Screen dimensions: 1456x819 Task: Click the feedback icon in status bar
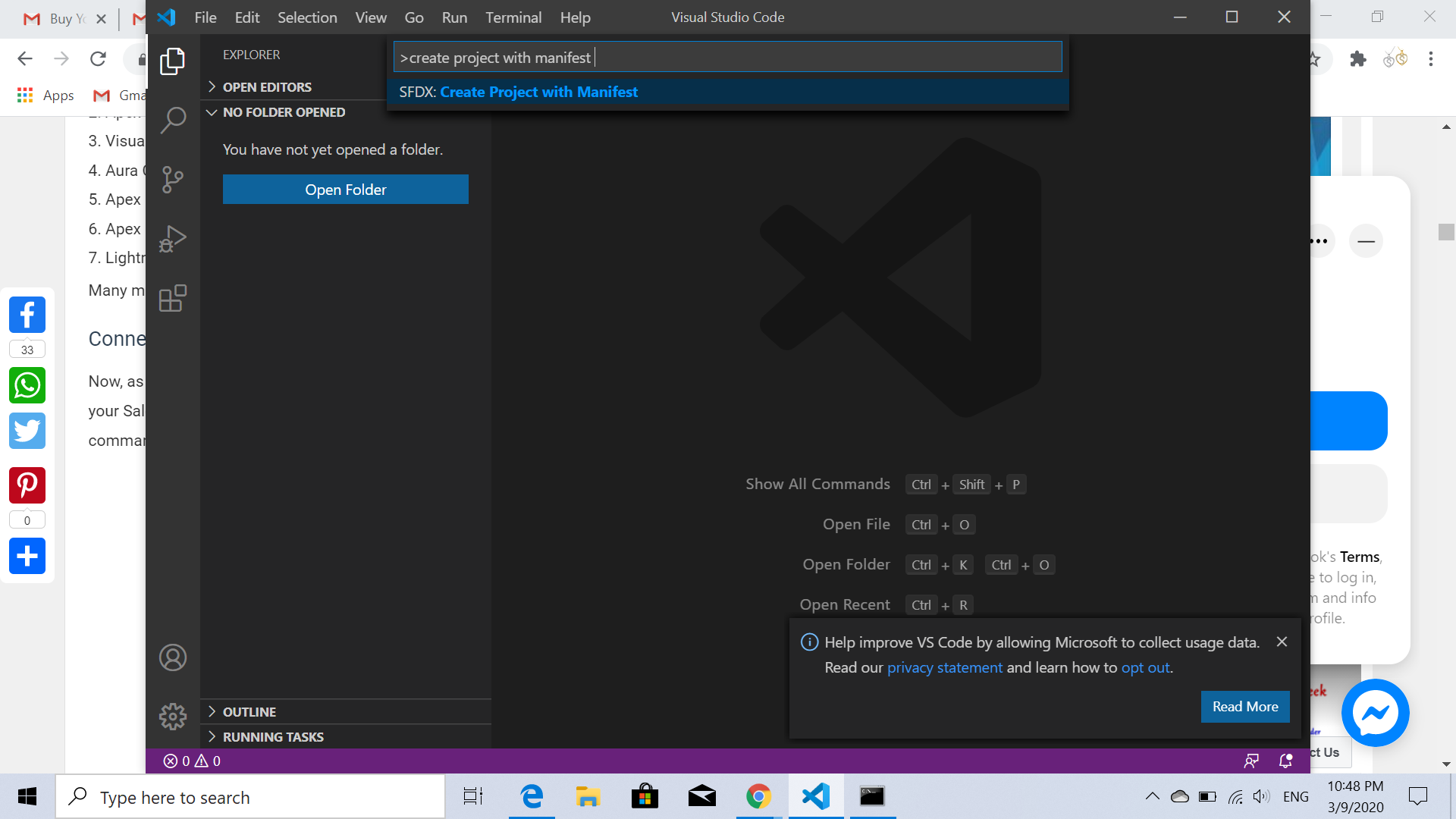pos(1251,761)
